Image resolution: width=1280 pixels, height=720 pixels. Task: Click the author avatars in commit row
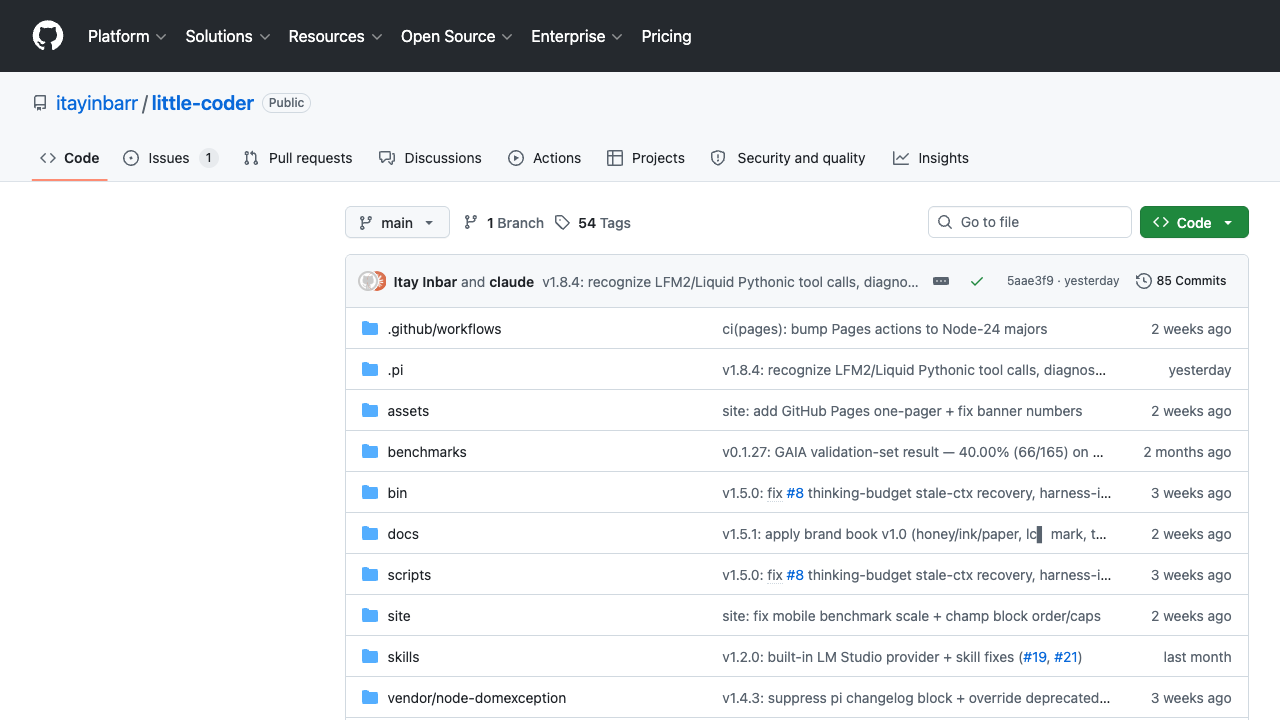pos(372,282)
